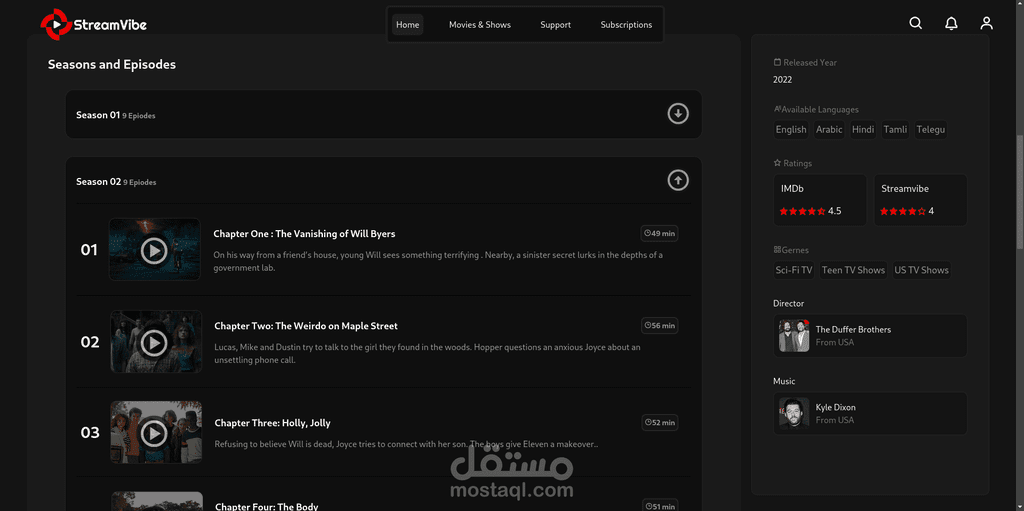This screenshot has width=1024, height=511.
Task: Click the IMDb rating stars
Action: point(802,211)
